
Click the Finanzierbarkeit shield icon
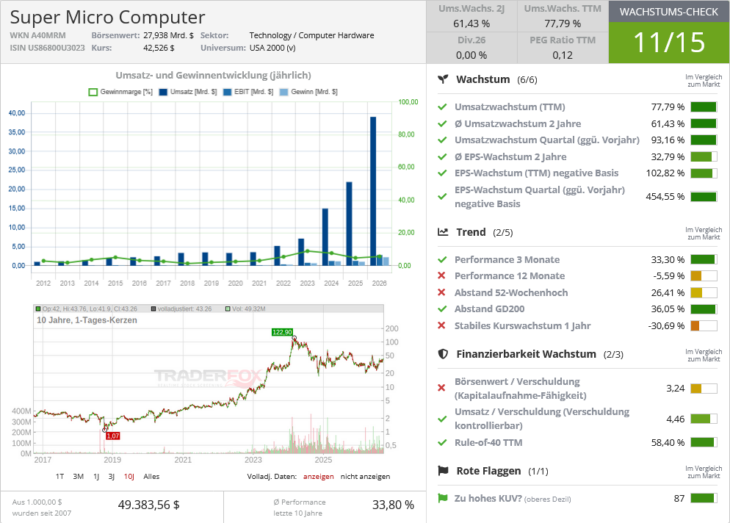click(443, 354)
